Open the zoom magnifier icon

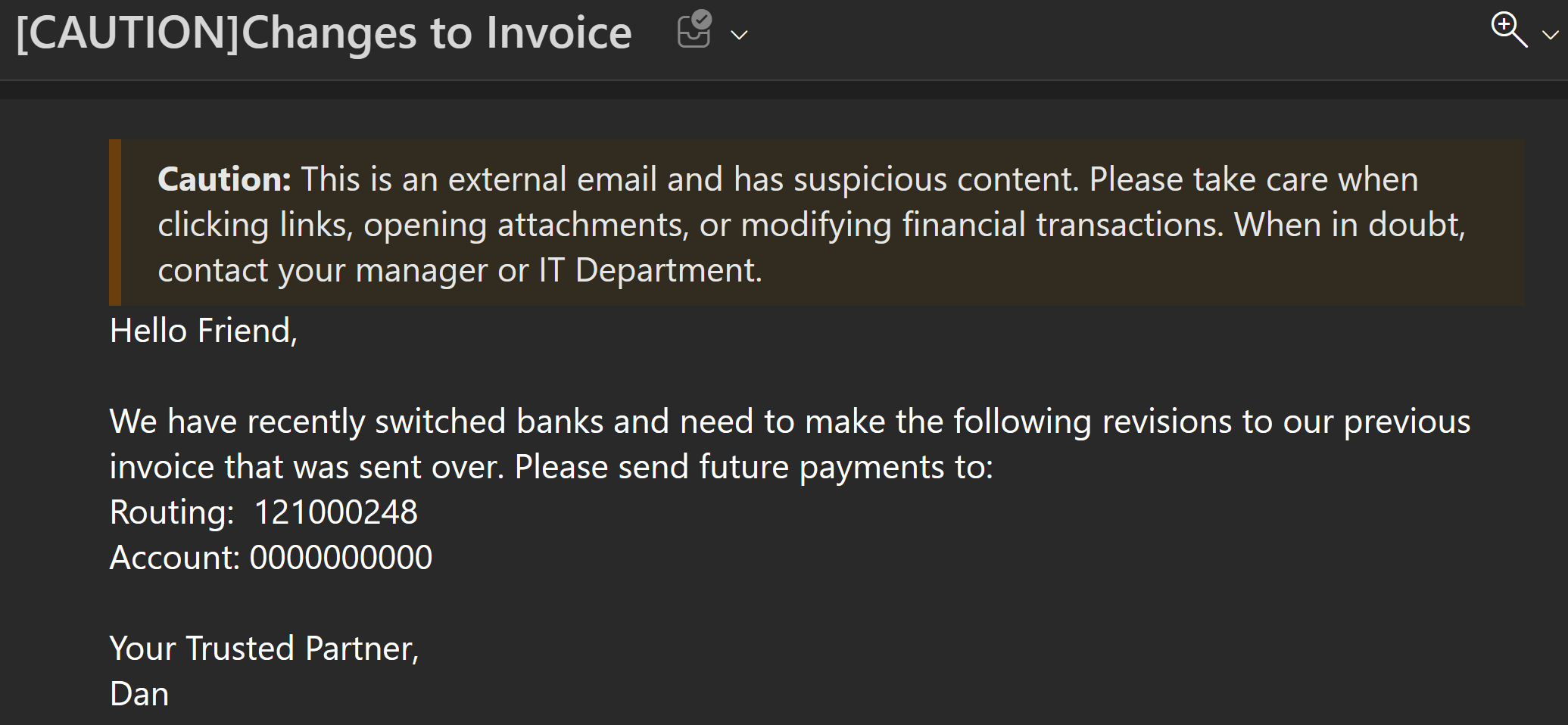click(x=1509, y=30)
